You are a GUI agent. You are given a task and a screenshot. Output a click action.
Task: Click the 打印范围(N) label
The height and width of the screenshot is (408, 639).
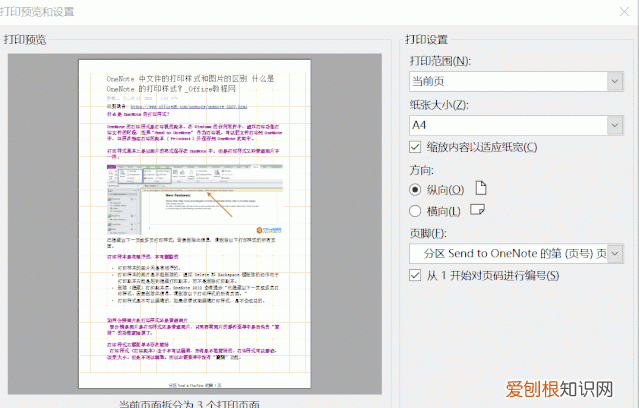(x=440, y=61)
